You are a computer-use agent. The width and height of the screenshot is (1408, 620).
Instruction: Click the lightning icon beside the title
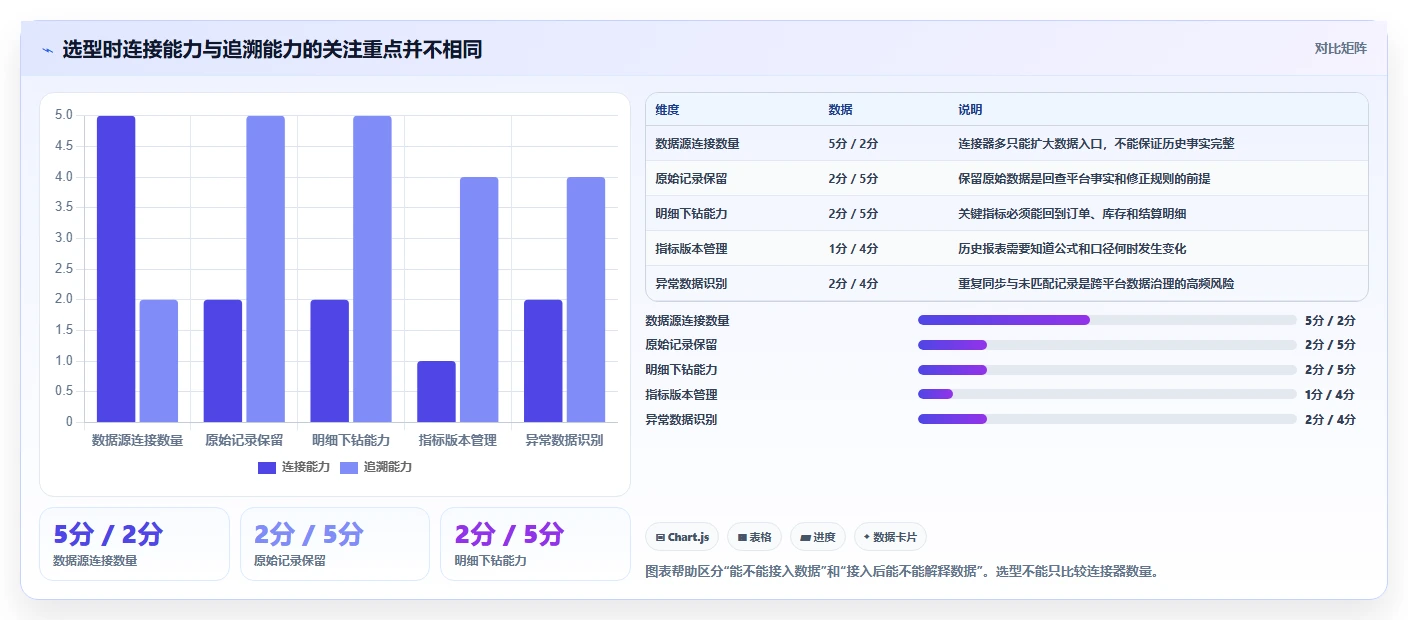(x=48, y=50)
